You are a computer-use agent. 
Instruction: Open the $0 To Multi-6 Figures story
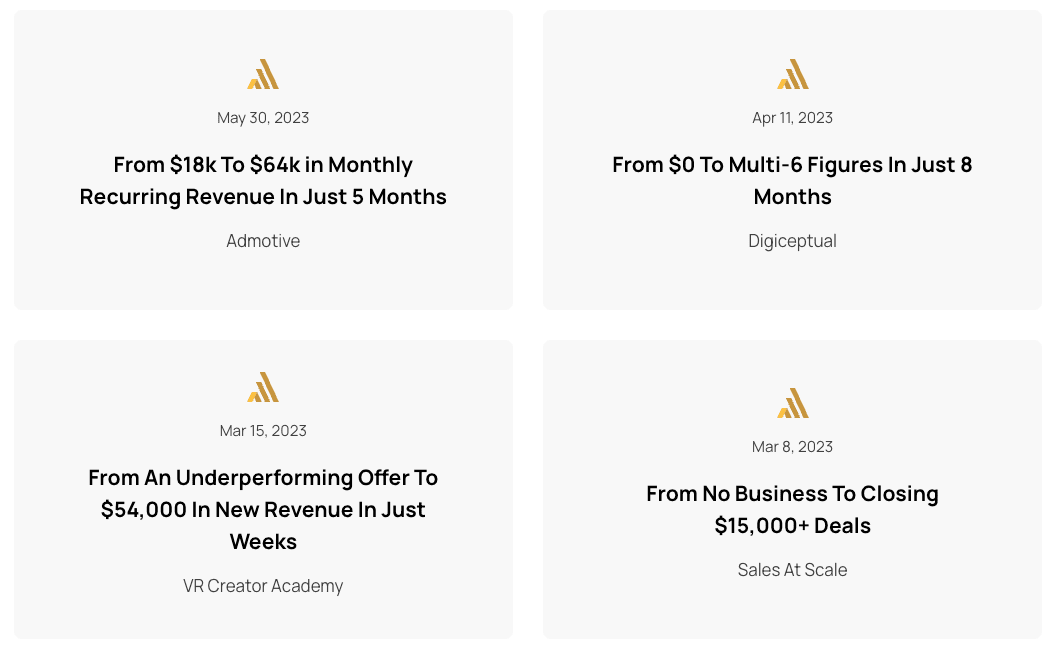click(x=792, y=180)
